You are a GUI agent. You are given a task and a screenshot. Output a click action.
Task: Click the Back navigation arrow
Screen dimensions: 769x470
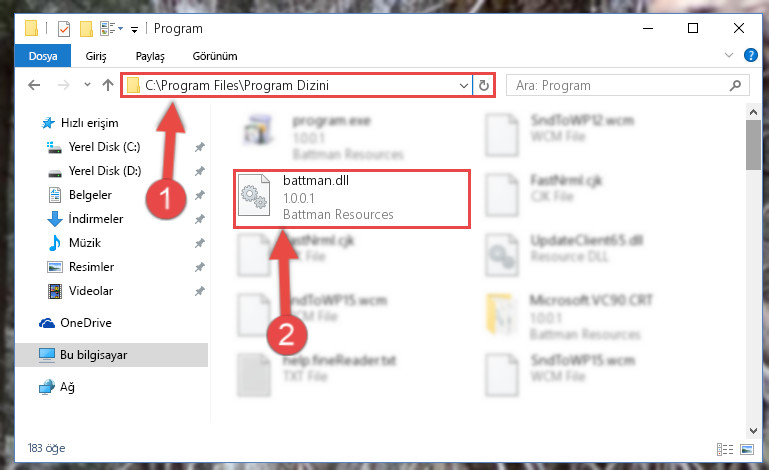(34, 85)
